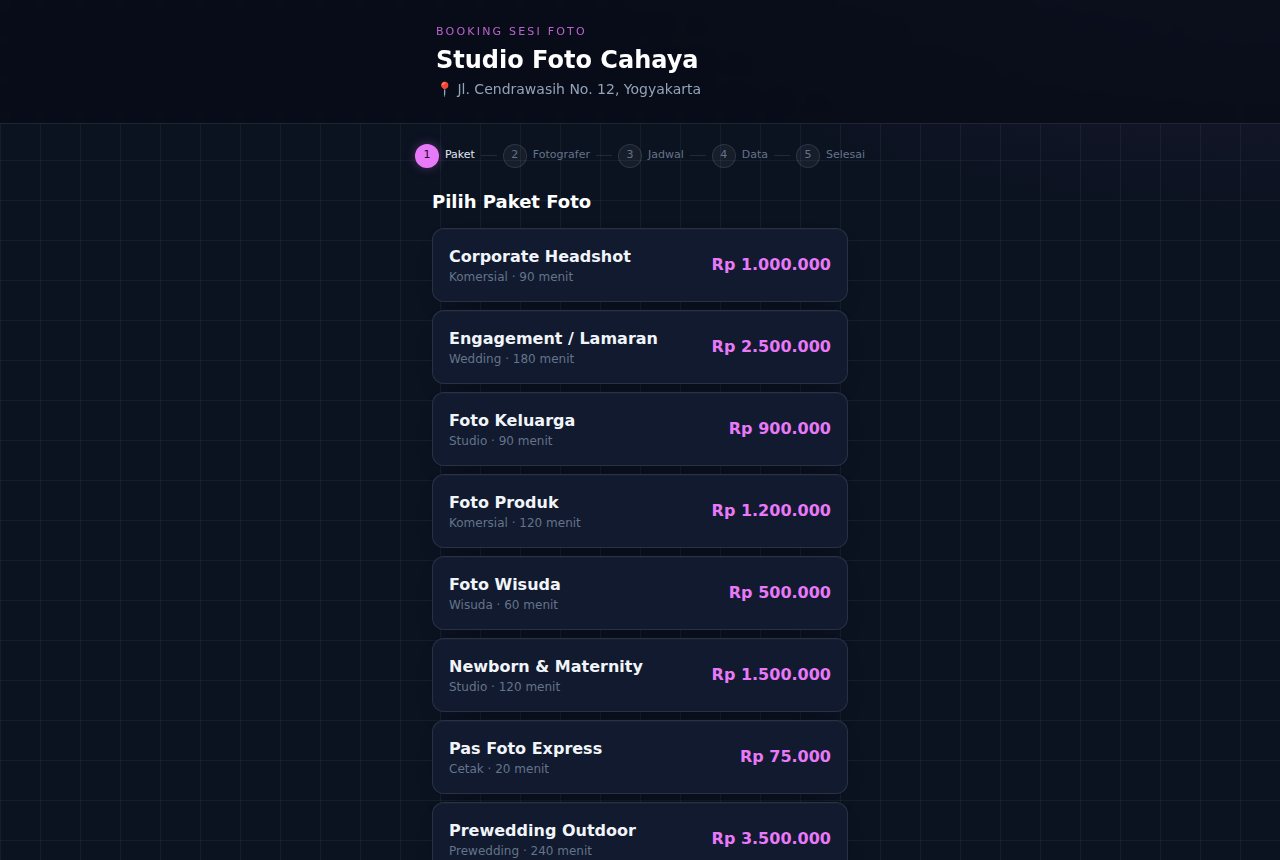Click the step 1 Paket circle
This screenshot has height=860, width=1280.
click(x=427, y=155)
